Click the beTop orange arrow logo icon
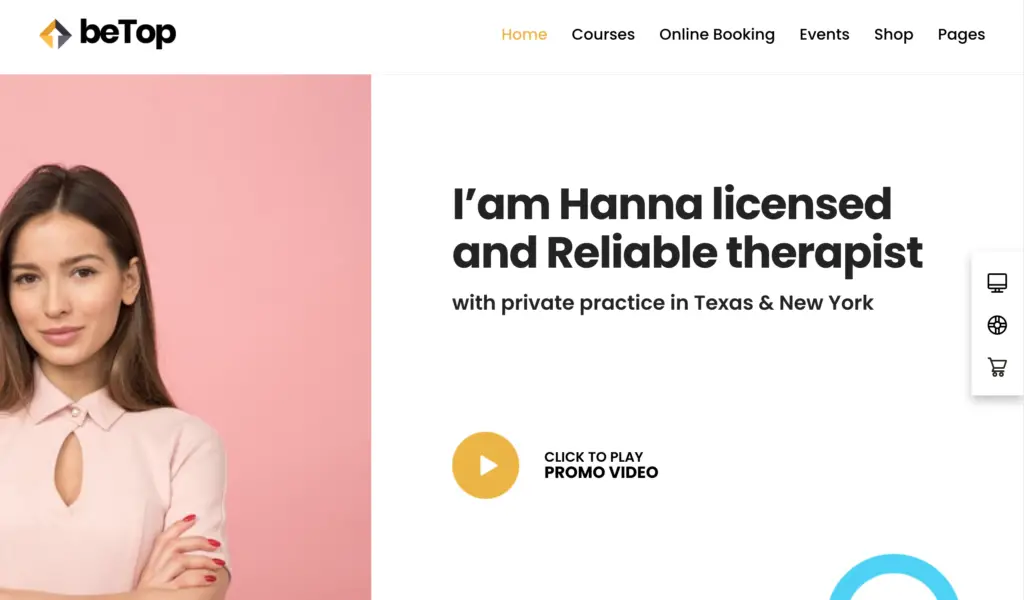The height and width of the screenshot is (600, 1024). point(56,34)
